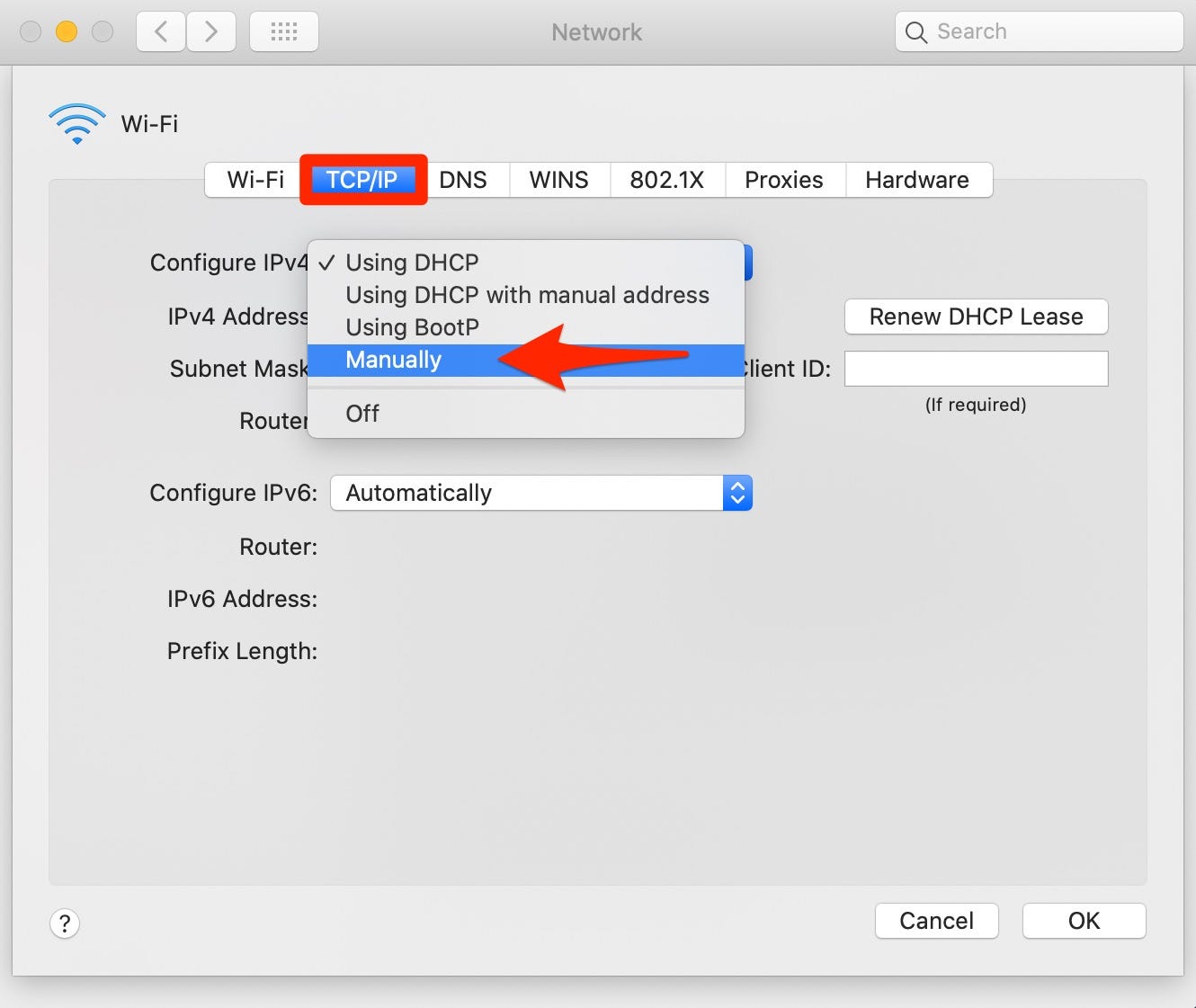Select the 802.1X tab

tap(667, 180)
